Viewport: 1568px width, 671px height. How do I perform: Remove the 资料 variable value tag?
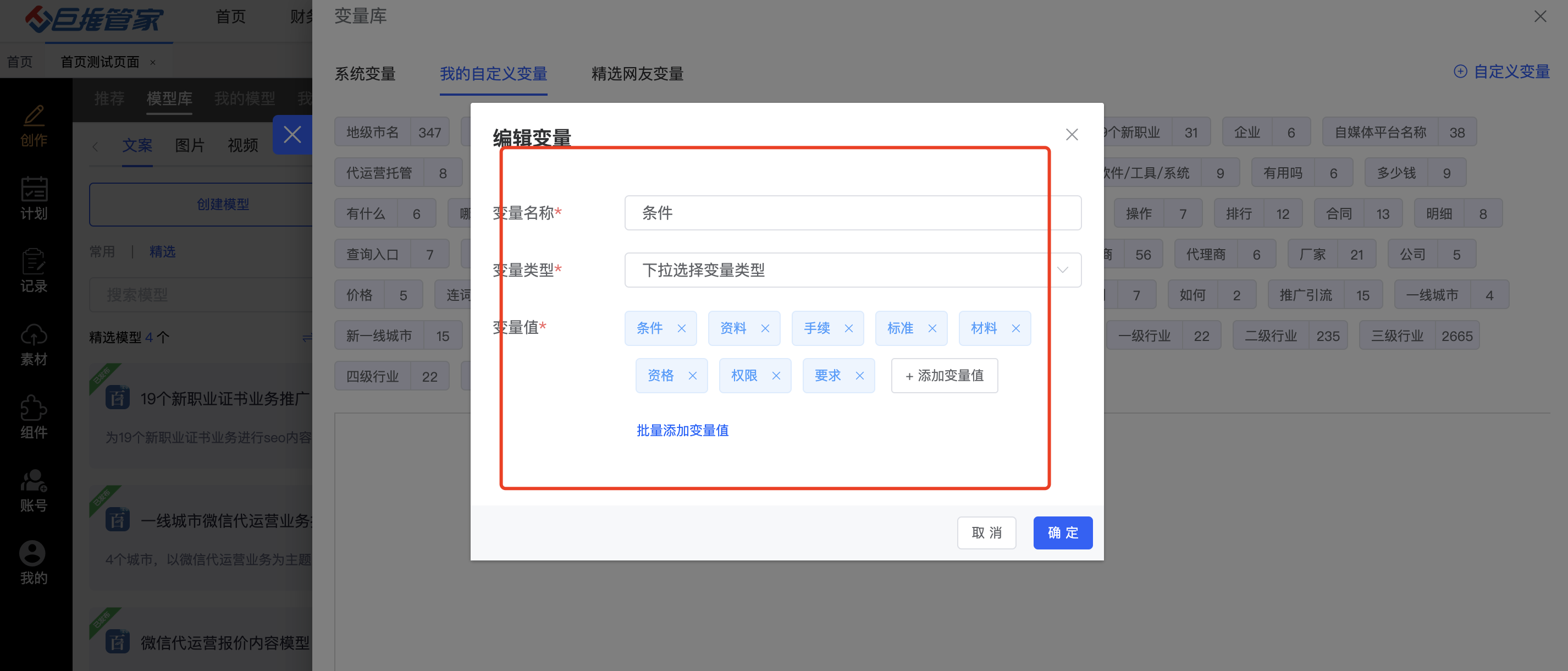(765, 329)
